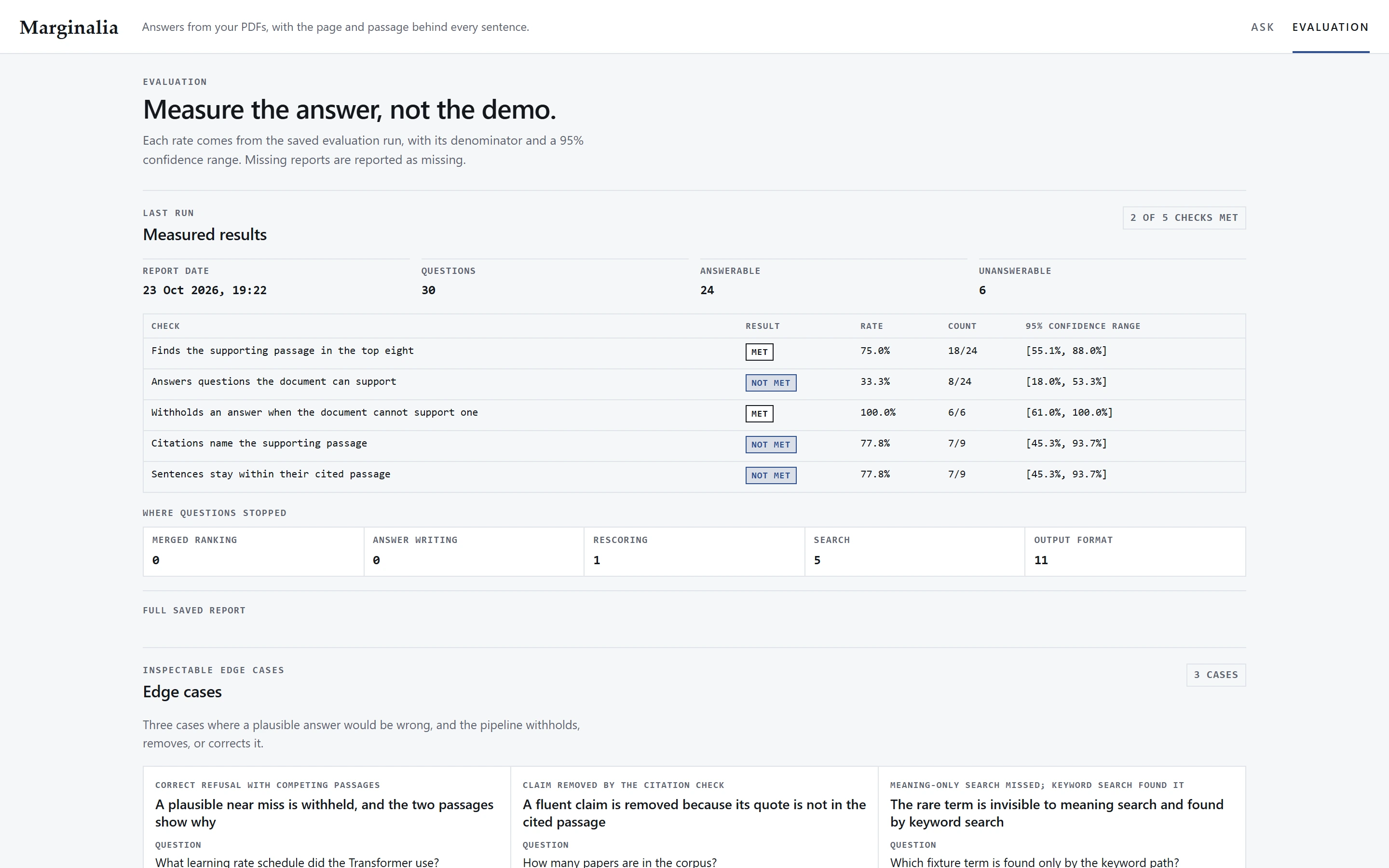Click the 'Full saved report' label
The height and width of the screenshot is (868, 1389).
click(194, 610)
